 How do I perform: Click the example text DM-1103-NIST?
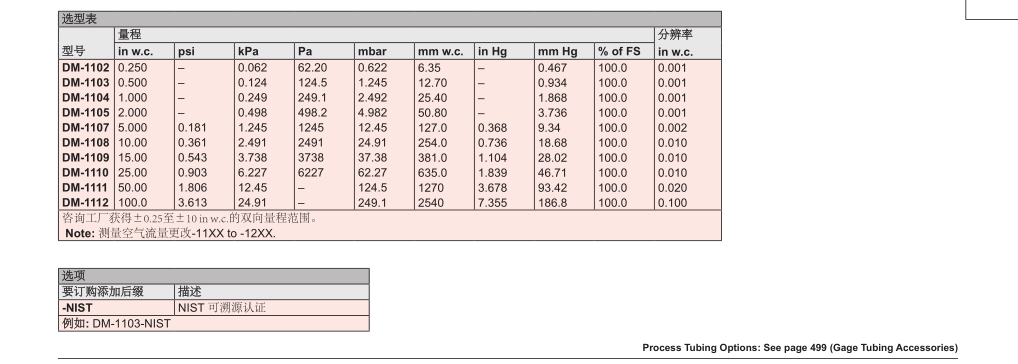tap(131, 323)
